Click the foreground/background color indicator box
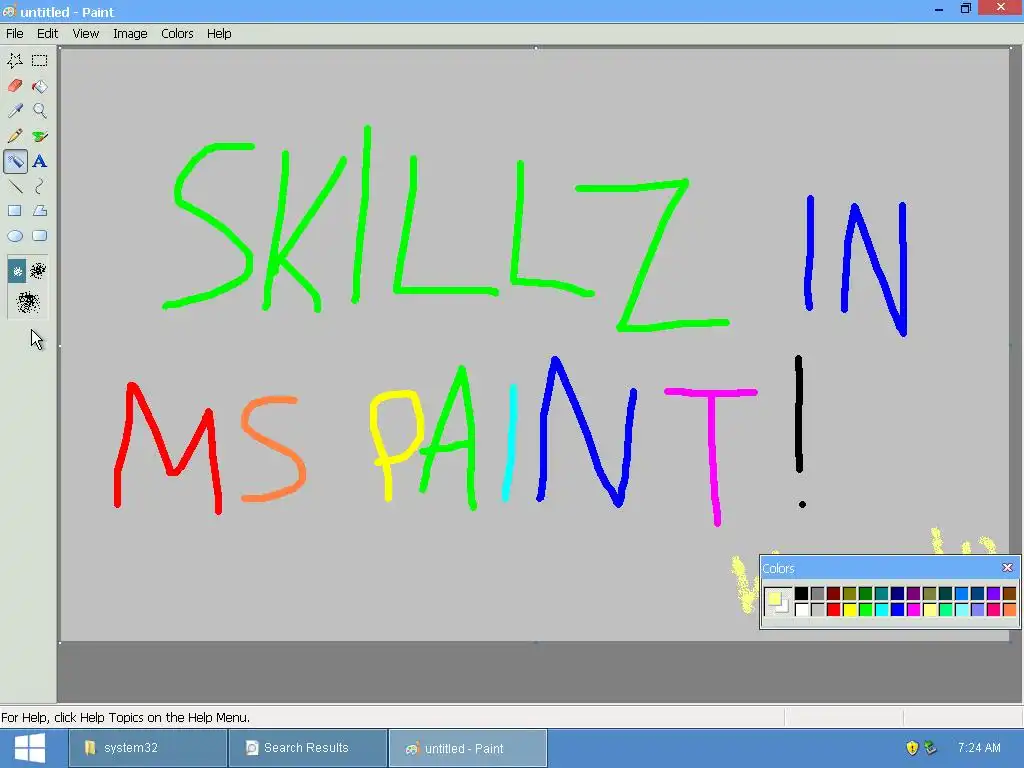Viewport: 1024px width, 768px height. click(x=778, y=601)
